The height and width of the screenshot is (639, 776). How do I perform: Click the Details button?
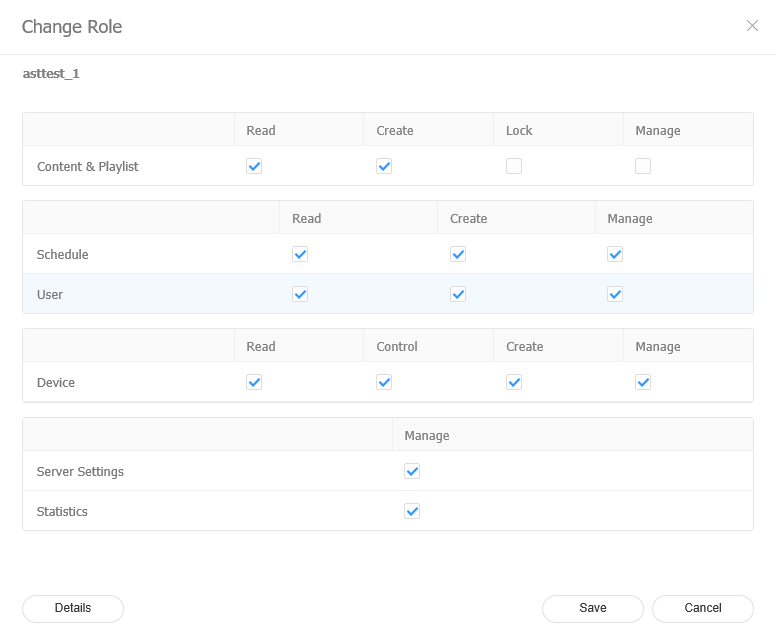[73, 608]
